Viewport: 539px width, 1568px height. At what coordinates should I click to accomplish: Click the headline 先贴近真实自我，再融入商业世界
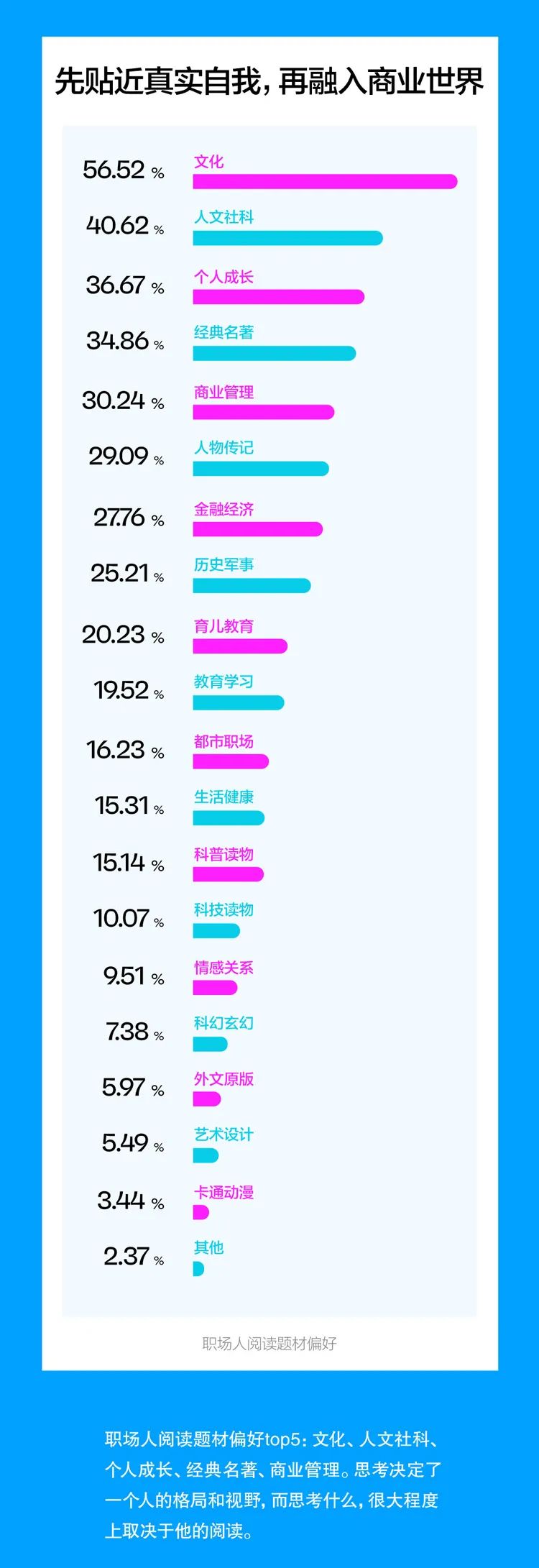coord(269,81)
